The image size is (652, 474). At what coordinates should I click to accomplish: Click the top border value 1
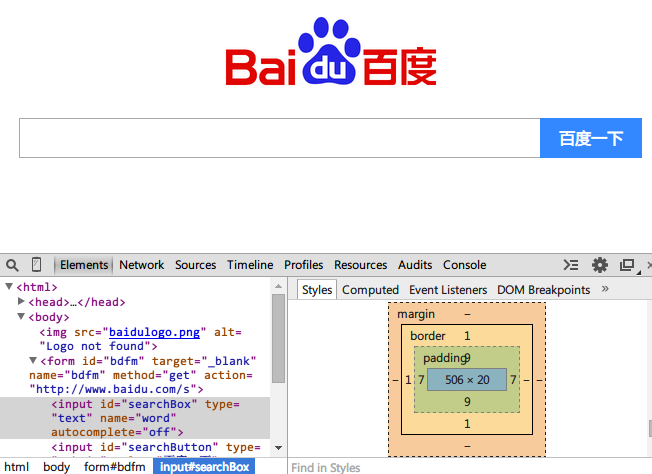click(x=467, y=336)
